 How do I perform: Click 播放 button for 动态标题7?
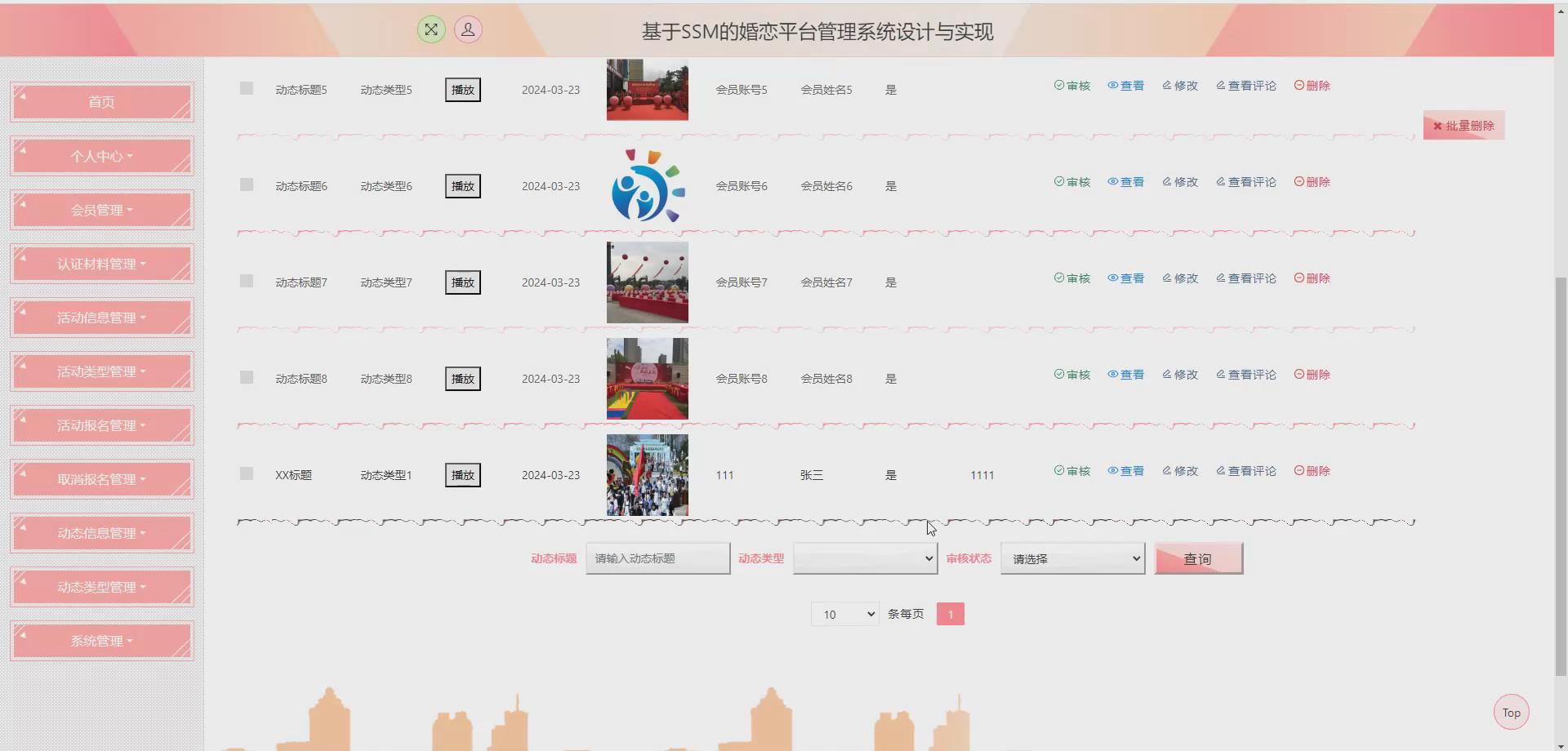click(463, 282)
